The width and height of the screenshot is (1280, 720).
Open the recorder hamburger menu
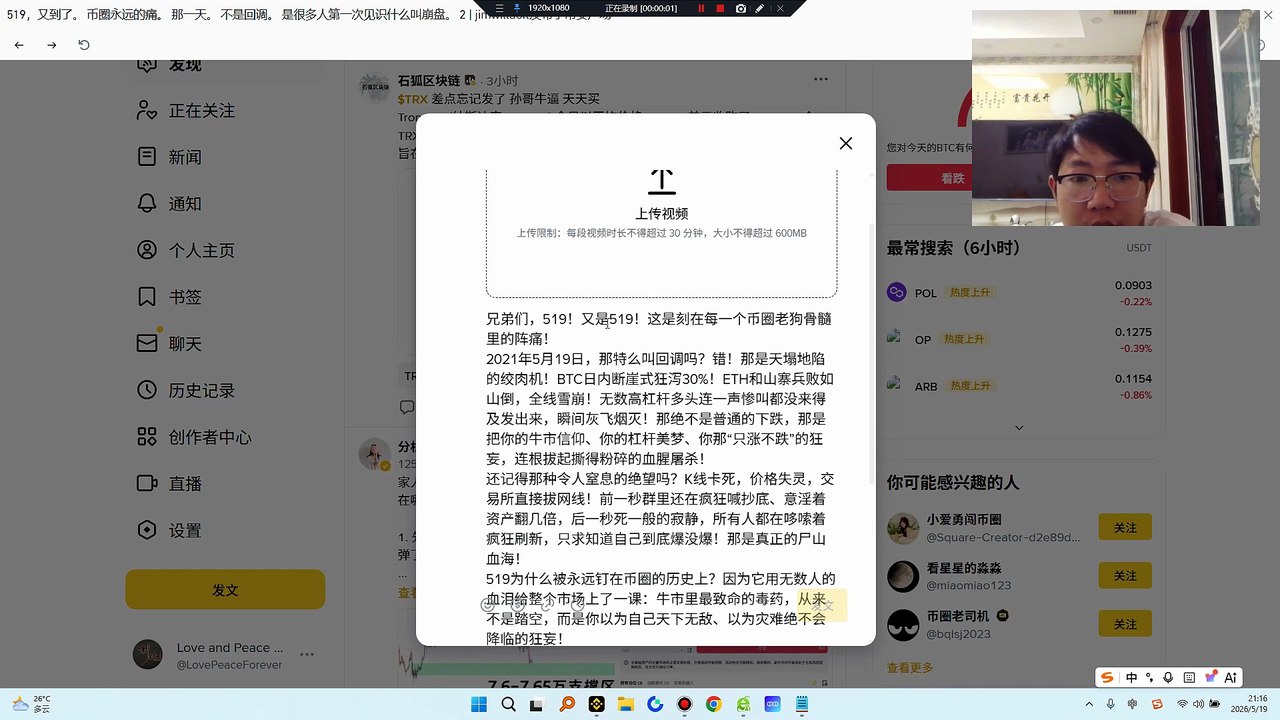[500, 8]
